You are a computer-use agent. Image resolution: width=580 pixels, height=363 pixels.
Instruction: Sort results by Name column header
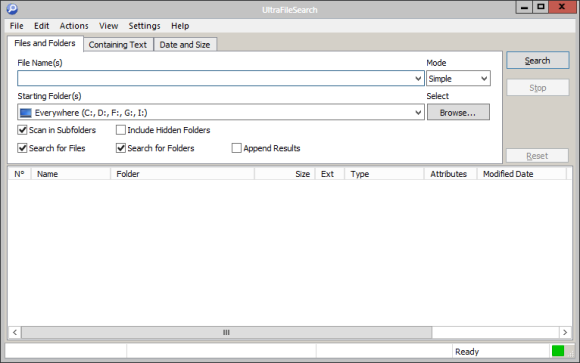click(x=71, y=174)
